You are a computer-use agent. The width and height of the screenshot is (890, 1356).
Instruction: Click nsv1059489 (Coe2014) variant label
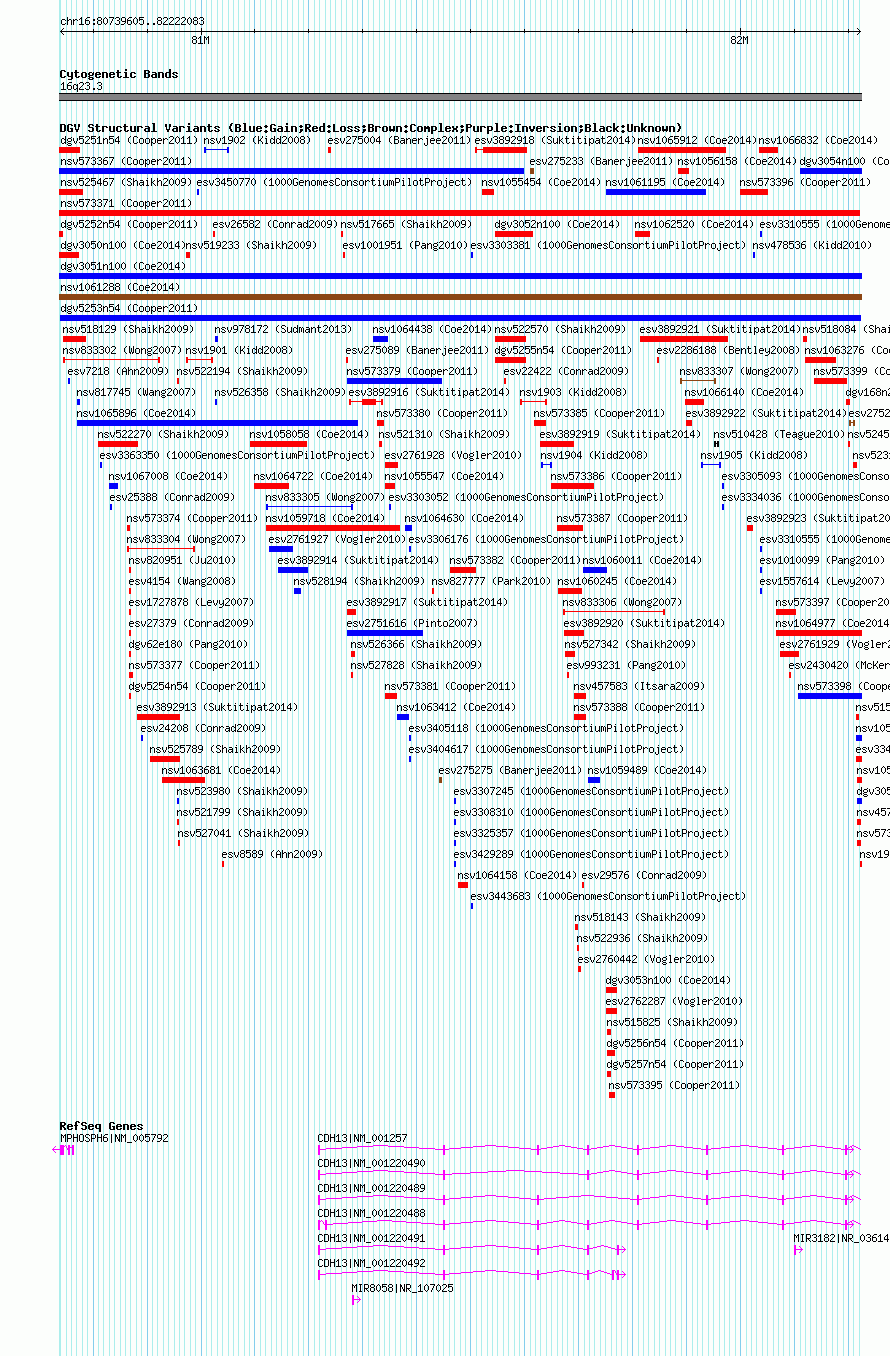[647, 770]
